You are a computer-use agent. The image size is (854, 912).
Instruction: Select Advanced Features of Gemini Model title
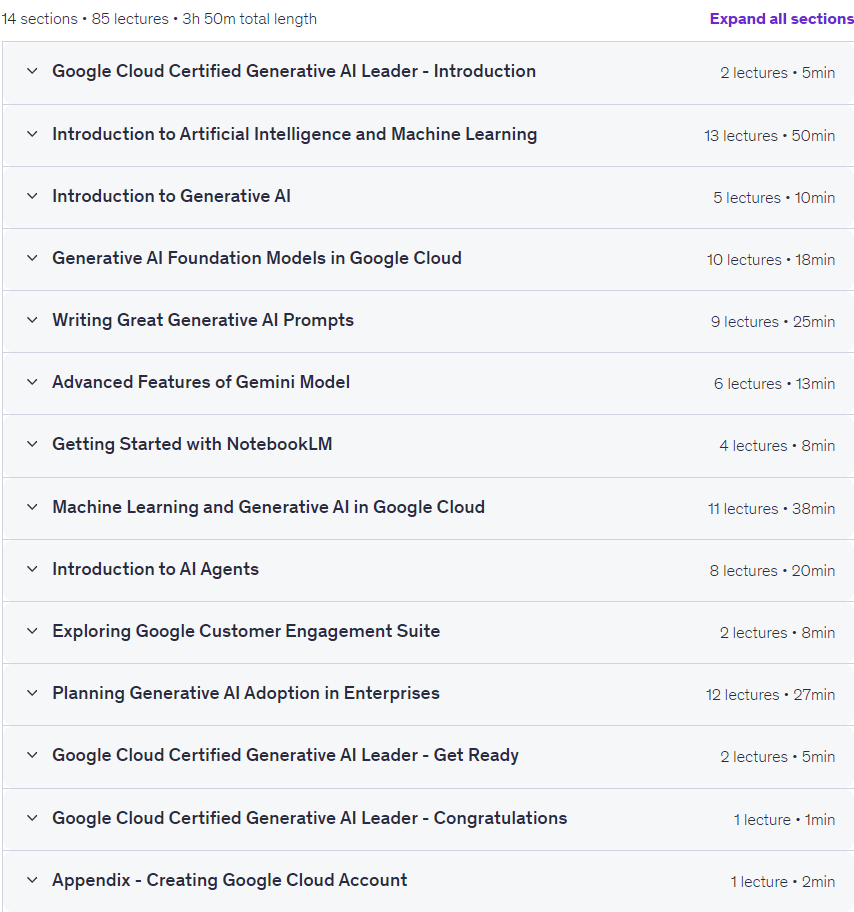(x=201, y=382)
